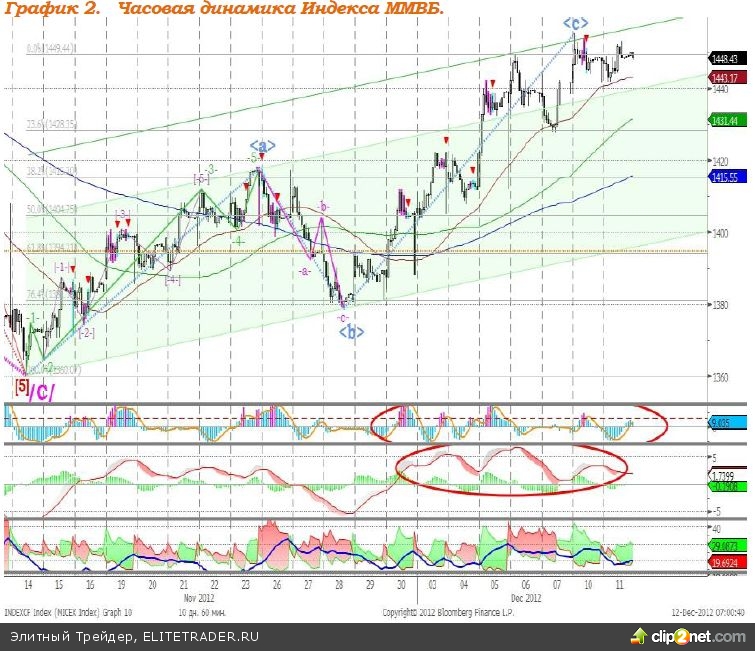Select the 1431.44 green price tag
Screen dimensions: 755x651
tap(724, 120)
